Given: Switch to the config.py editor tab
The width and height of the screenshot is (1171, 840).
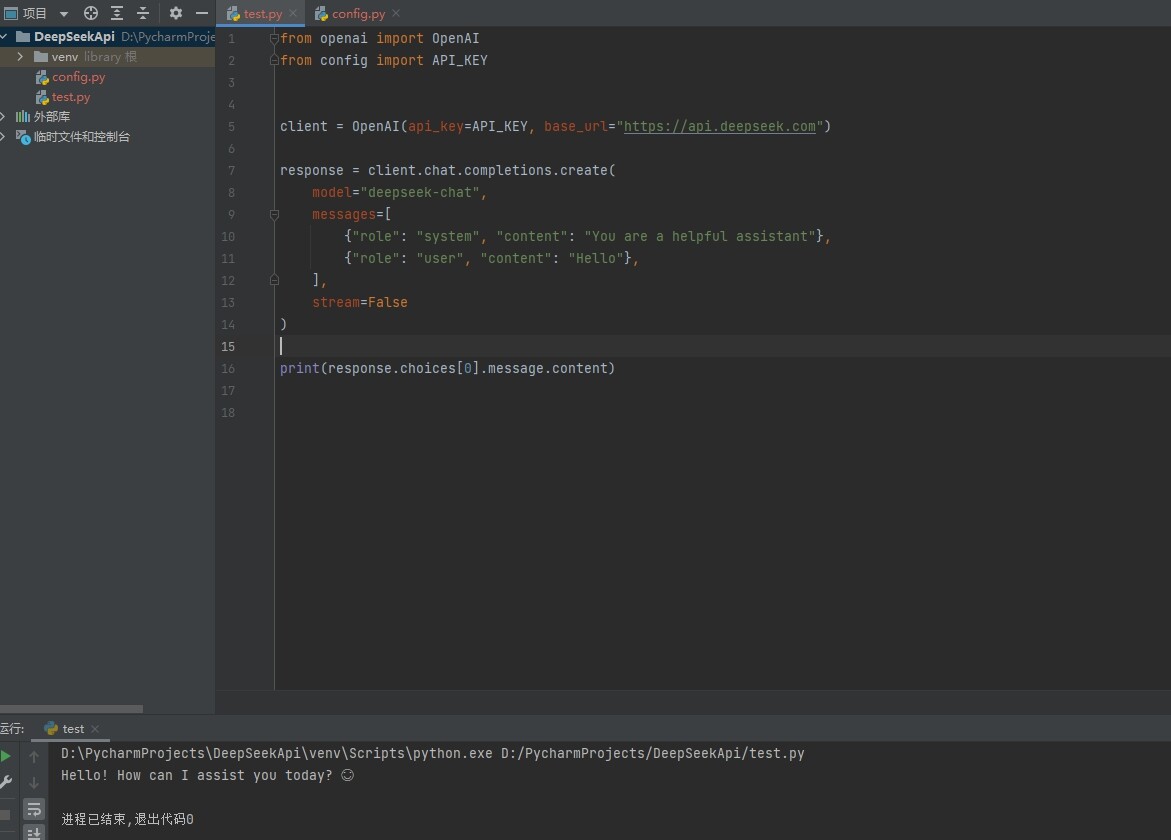Looking at the screenshot, I should [x=358, y=14].
